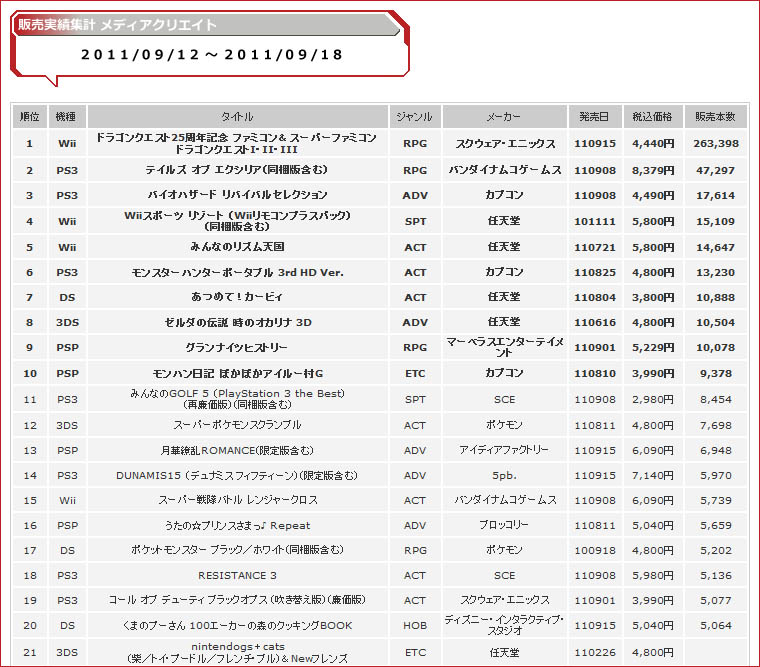Click the sales figure 15,109
Screen dimensions: 760x667
[715, 222]
